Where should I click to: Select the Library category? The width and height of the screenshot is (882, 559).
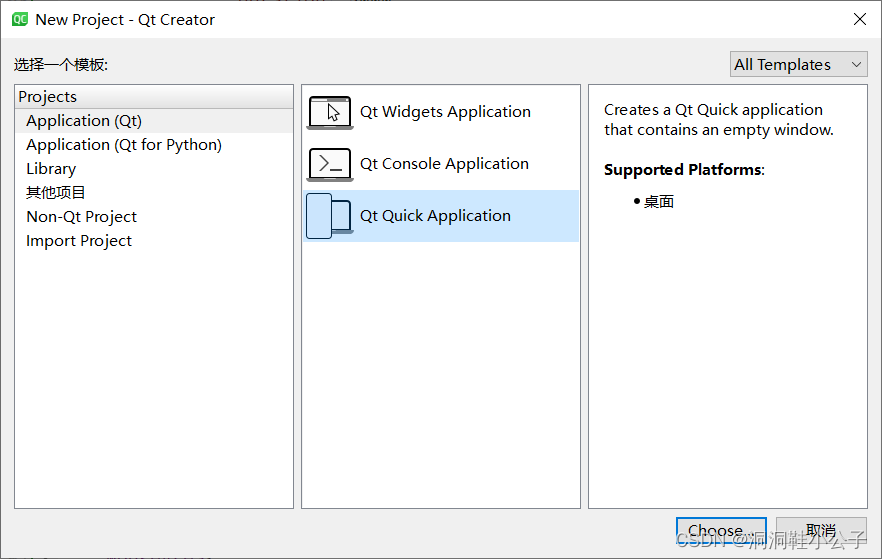click(51, 169)
